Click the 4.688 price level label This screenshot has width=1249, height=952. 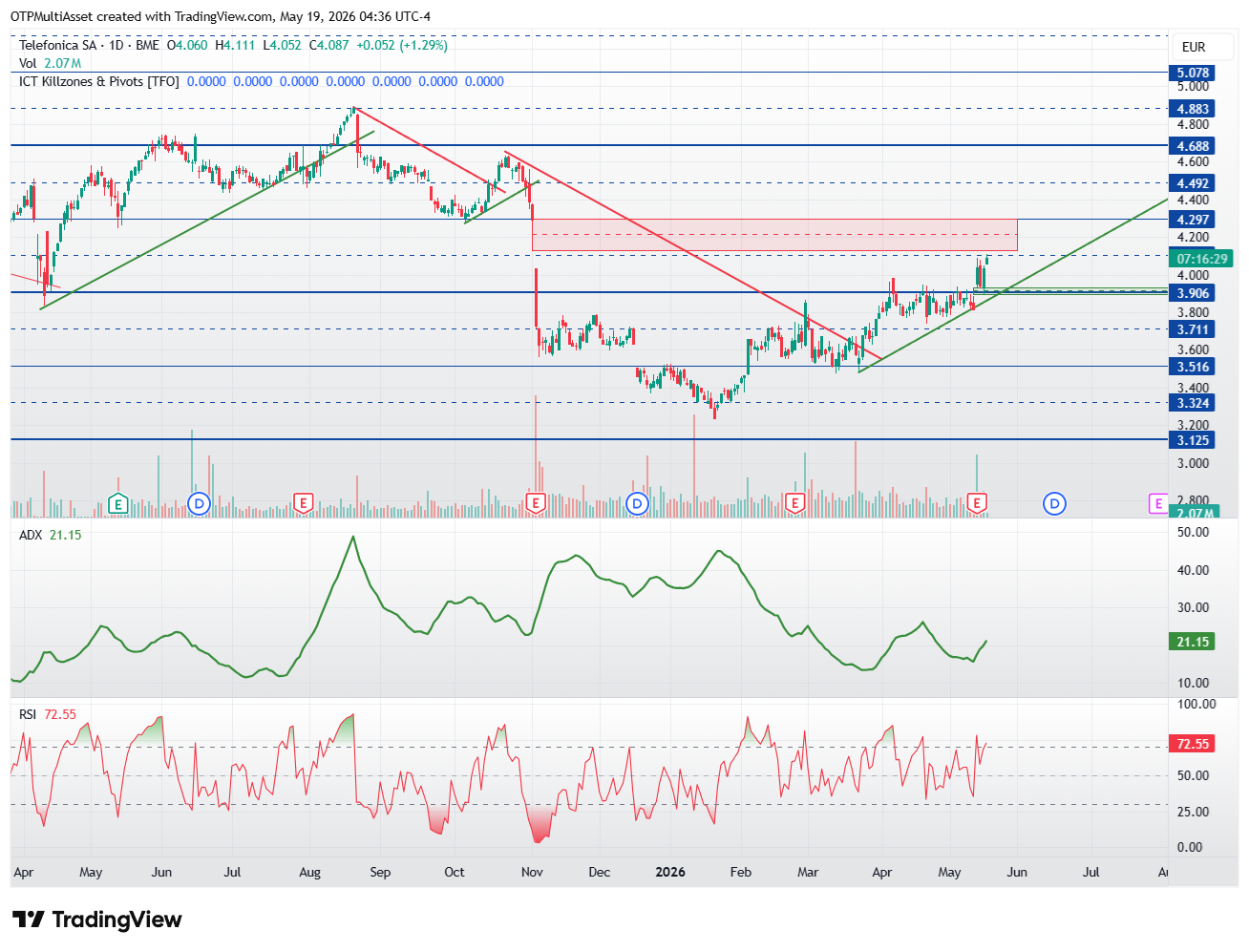pyautogui.click(x=1193, y=146)
